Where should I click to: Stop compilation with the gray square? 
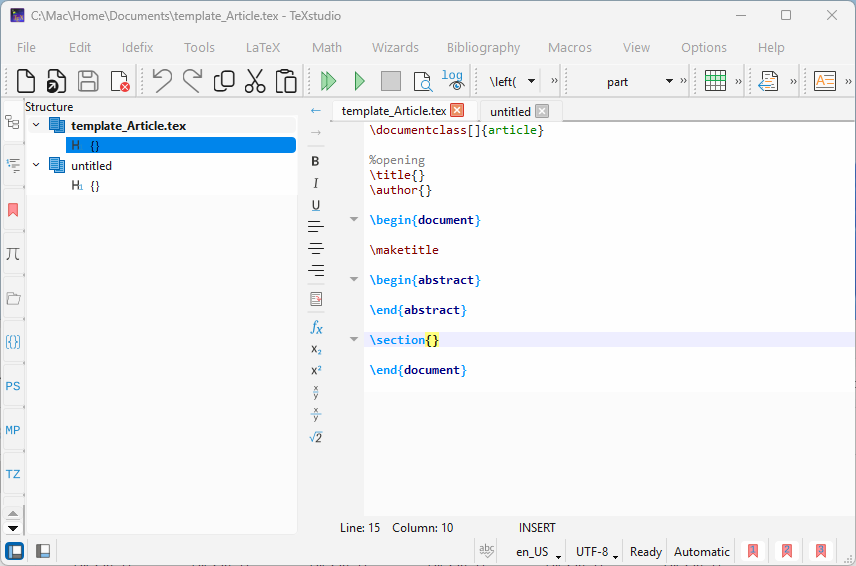(391, 81)
